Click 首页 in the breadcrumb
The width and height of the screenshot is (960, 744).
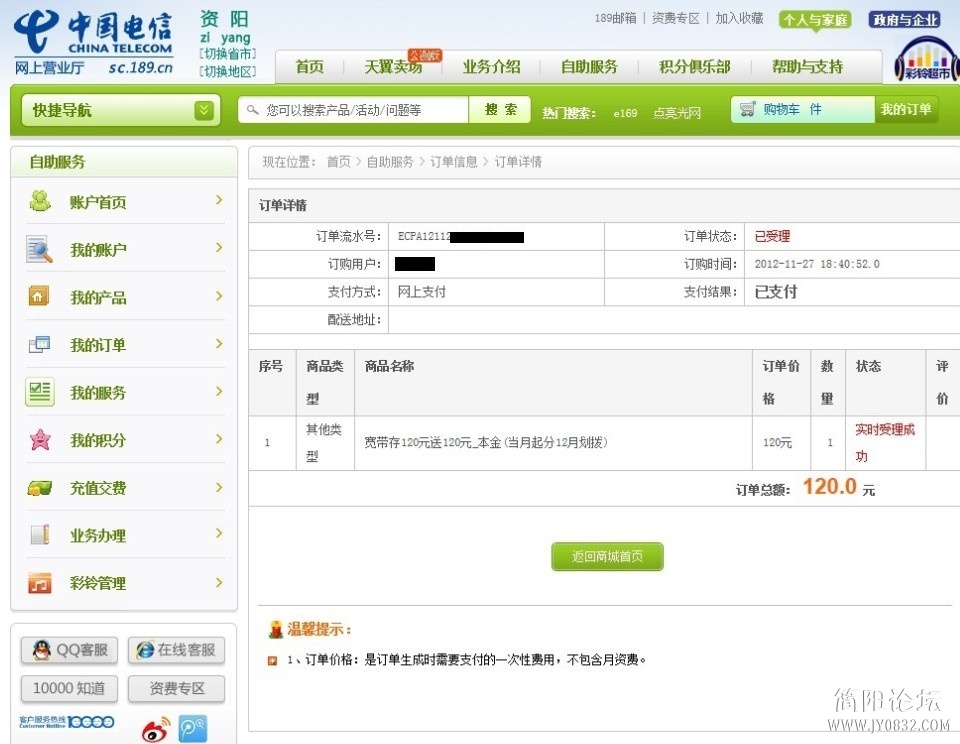pos(339,162)
